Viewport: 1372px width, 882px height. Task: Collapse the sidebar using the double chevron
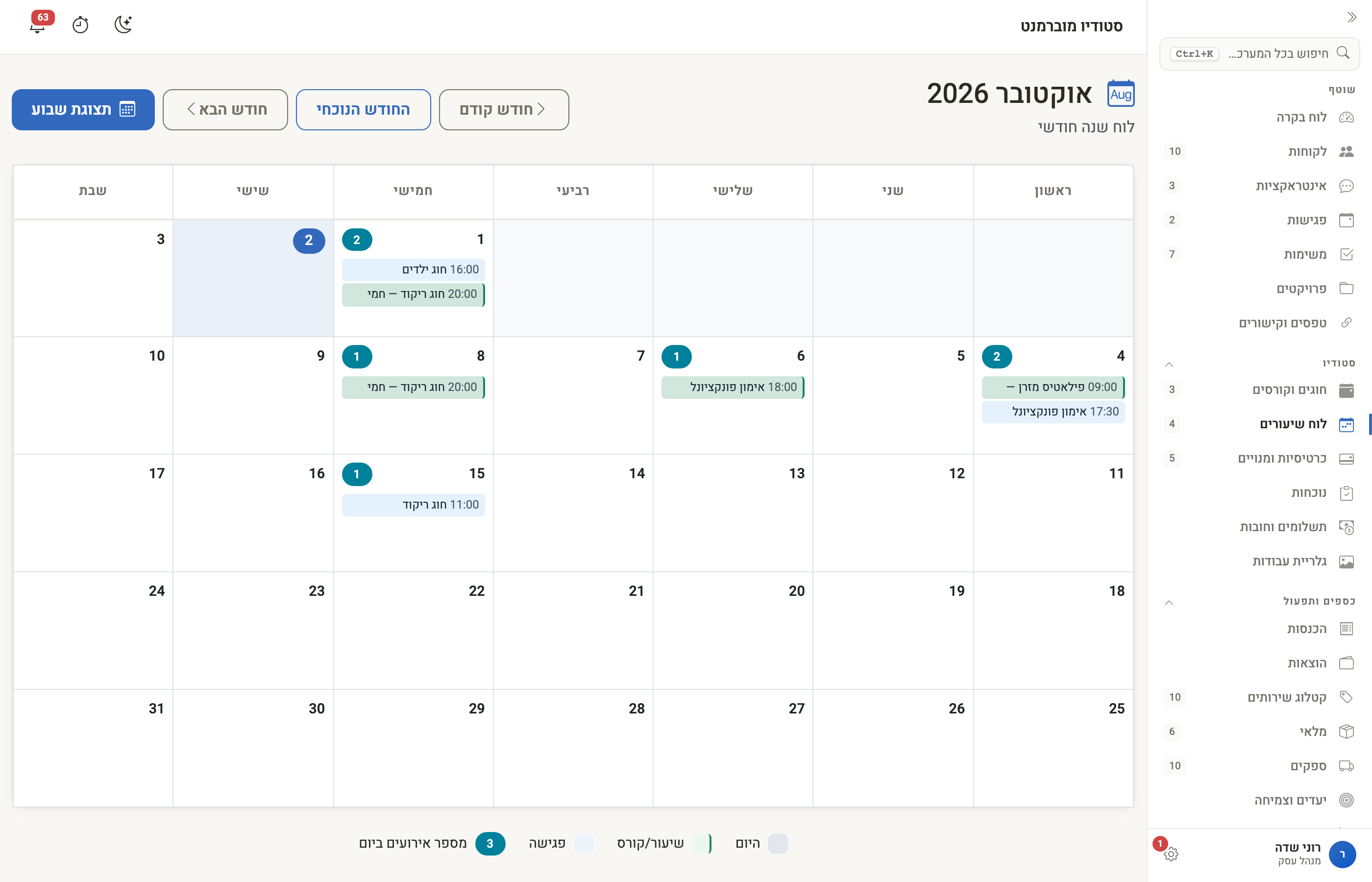[x=1351, y=17]
